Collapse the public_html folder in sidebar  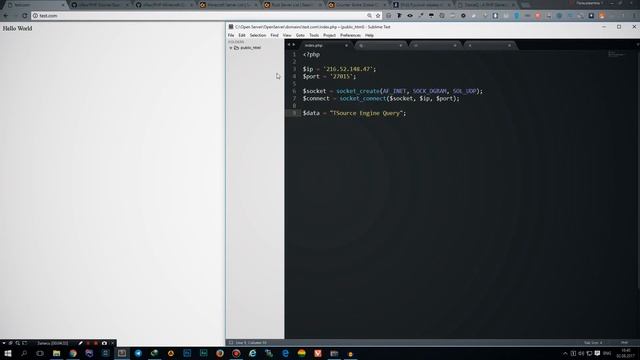click(231, 48)
